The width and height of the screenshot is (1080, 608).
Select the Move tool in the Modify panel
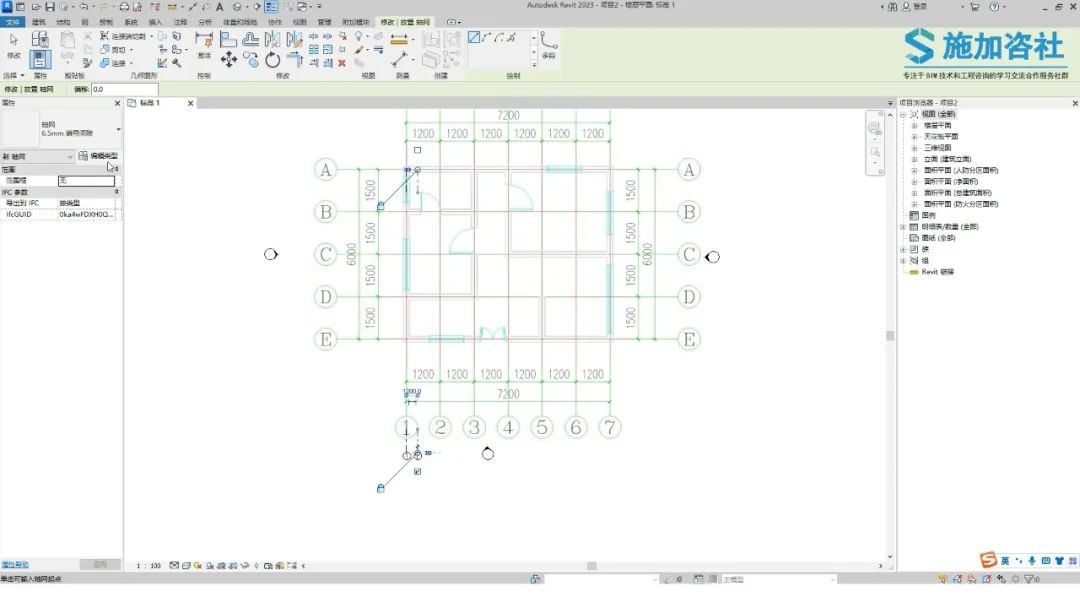229,60
